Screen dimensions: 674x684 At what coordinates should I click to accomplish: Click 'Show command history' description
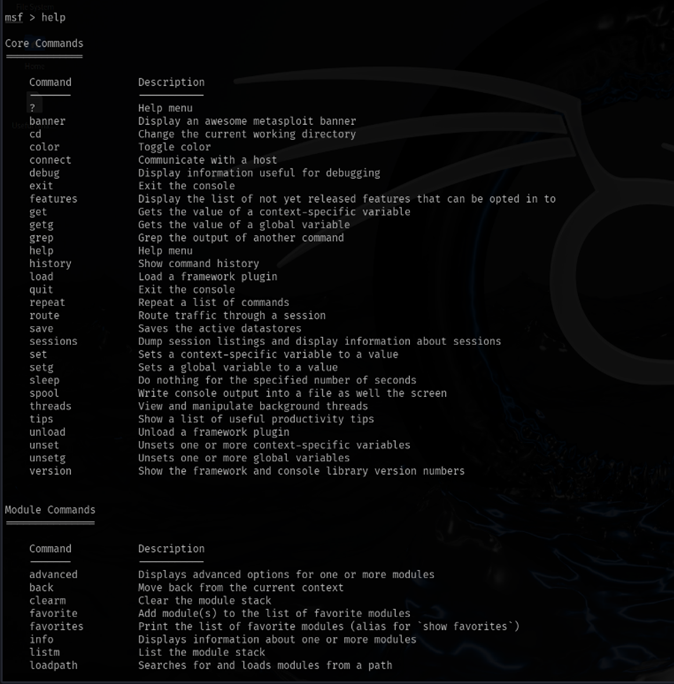coord(198,264)
